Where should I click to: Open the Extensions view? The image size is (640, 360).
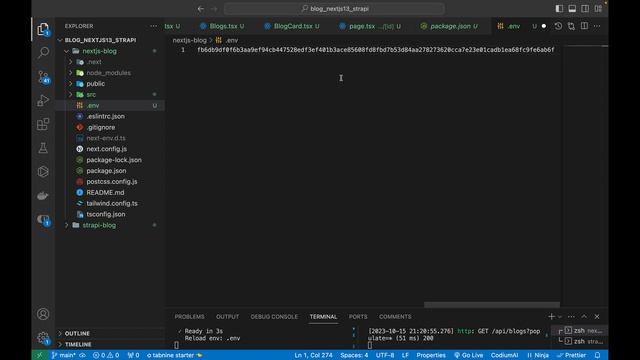pyautogui.click(x=43, y=124)
